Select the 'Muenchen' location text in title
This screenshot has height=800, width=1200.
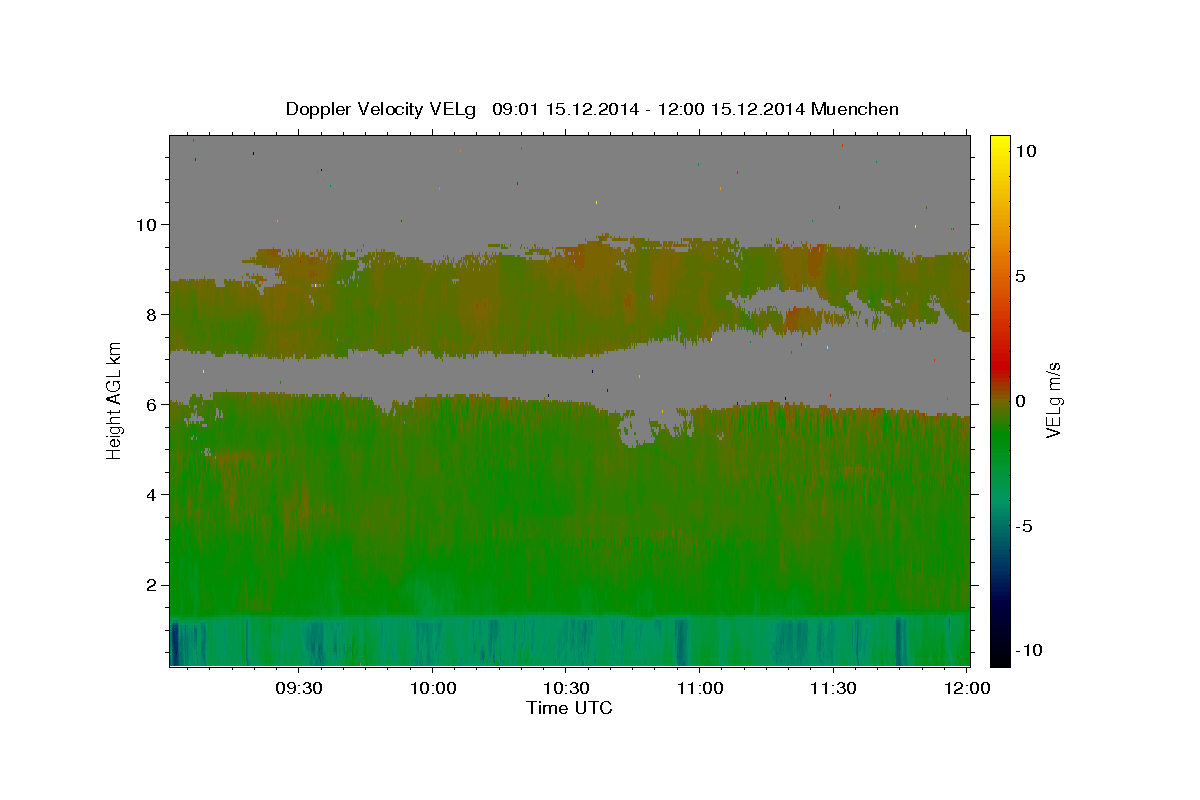click(x=855, y=109)
